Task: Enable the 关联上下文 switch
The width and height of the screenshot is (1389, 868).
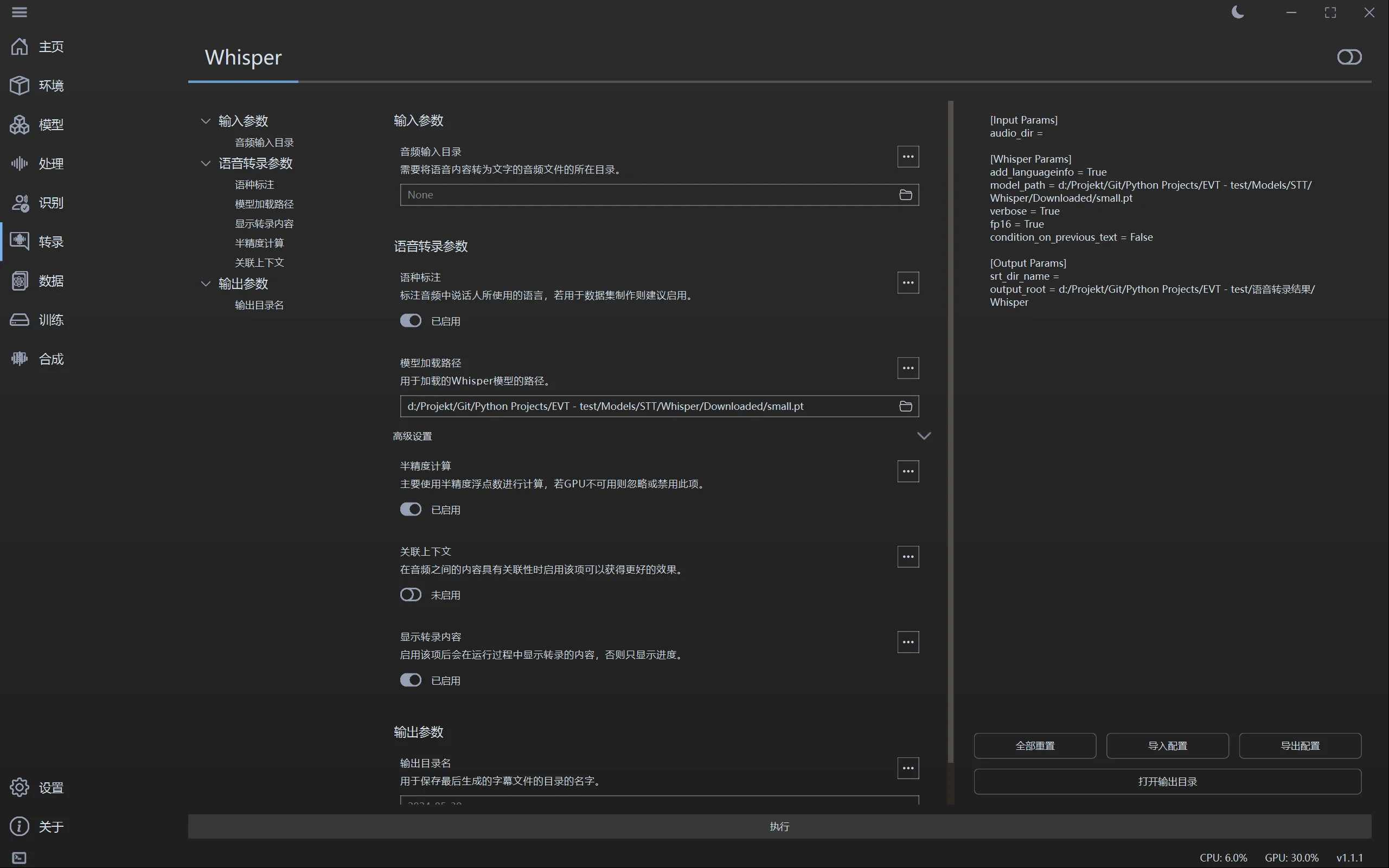Action: [x=411, y=595]
